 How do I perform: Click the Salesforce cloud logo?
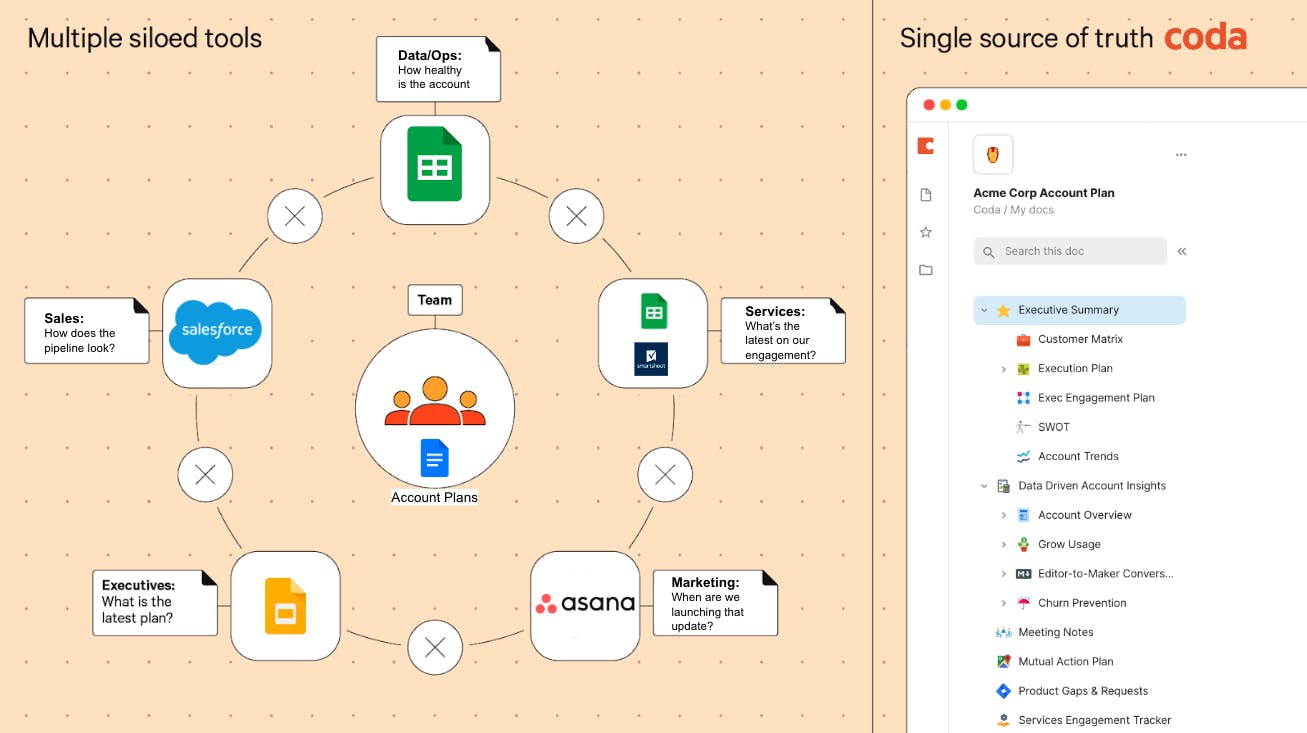point(217,332)
